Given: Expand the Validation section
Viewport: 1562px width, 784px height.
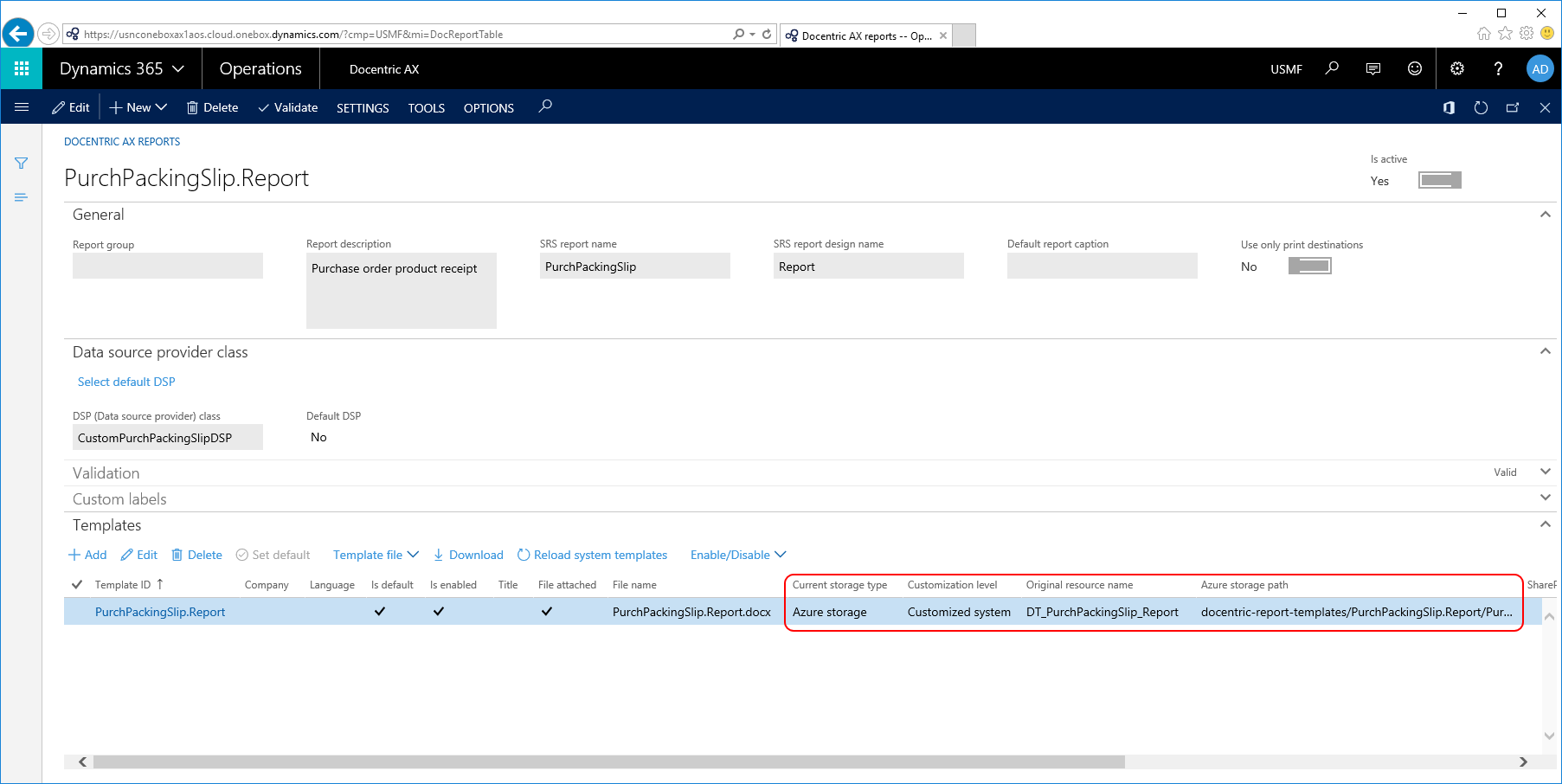Looking at the screenshot, I should tap(1545, 472).
